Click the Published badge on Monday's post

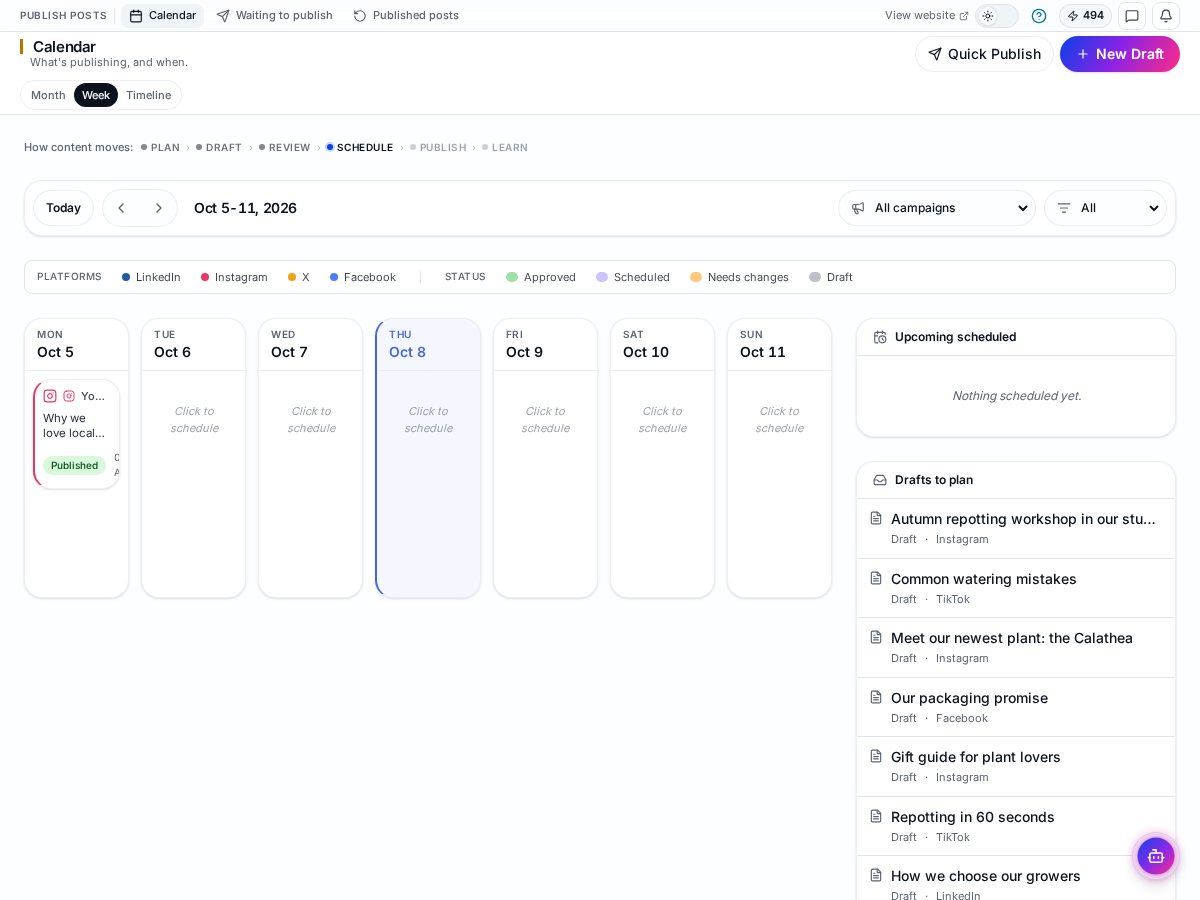point(74,465)
